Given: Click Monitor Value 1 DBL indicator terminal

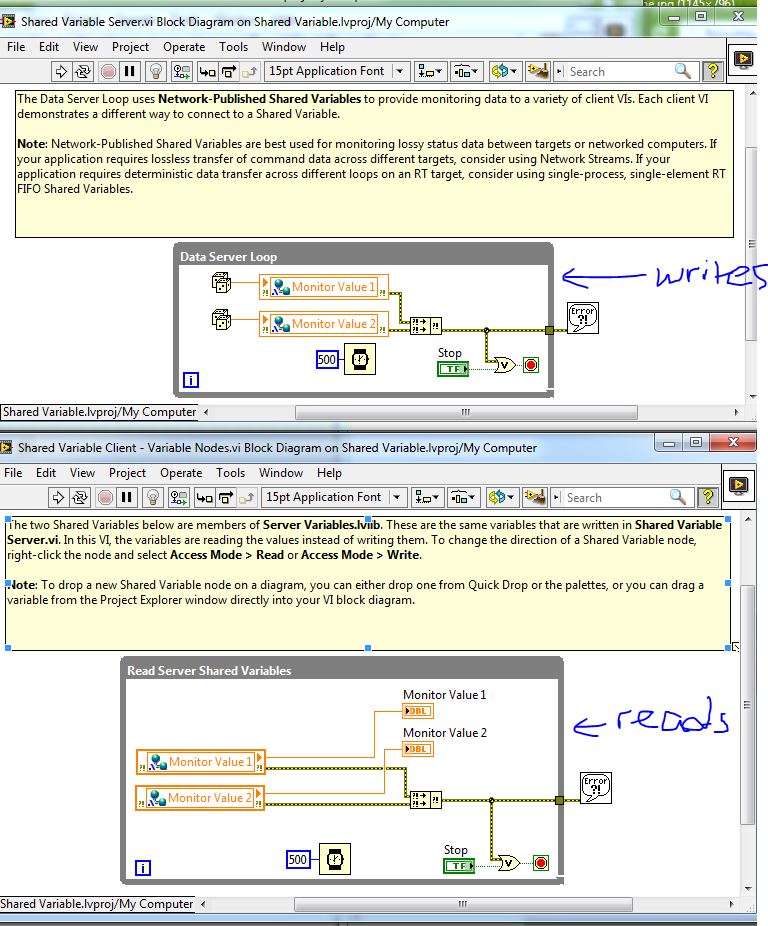Looking at the screenshot, I should click(x=418, y=711).
